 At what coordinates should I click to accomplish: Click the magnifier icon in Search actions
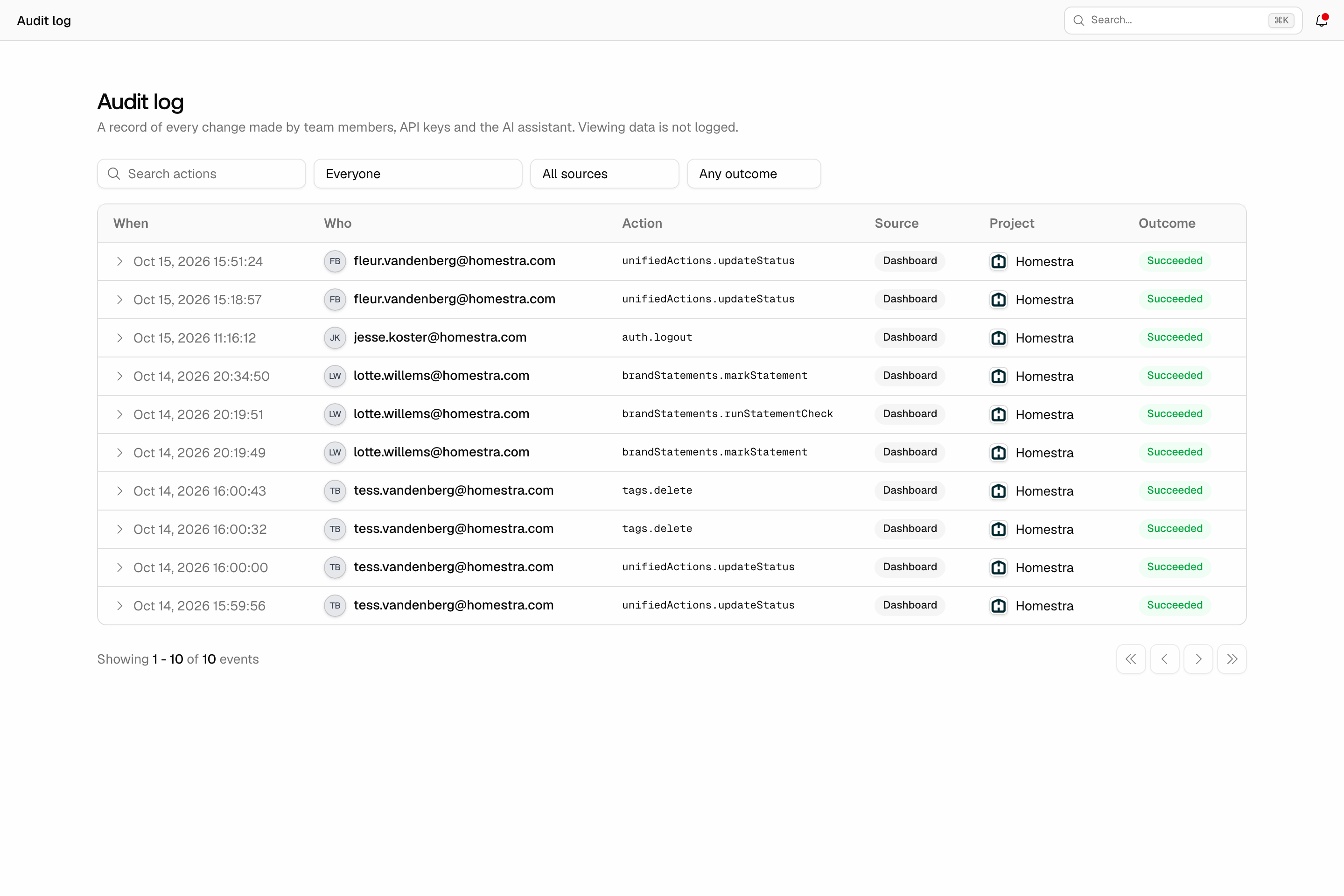(x=114, y=174)
